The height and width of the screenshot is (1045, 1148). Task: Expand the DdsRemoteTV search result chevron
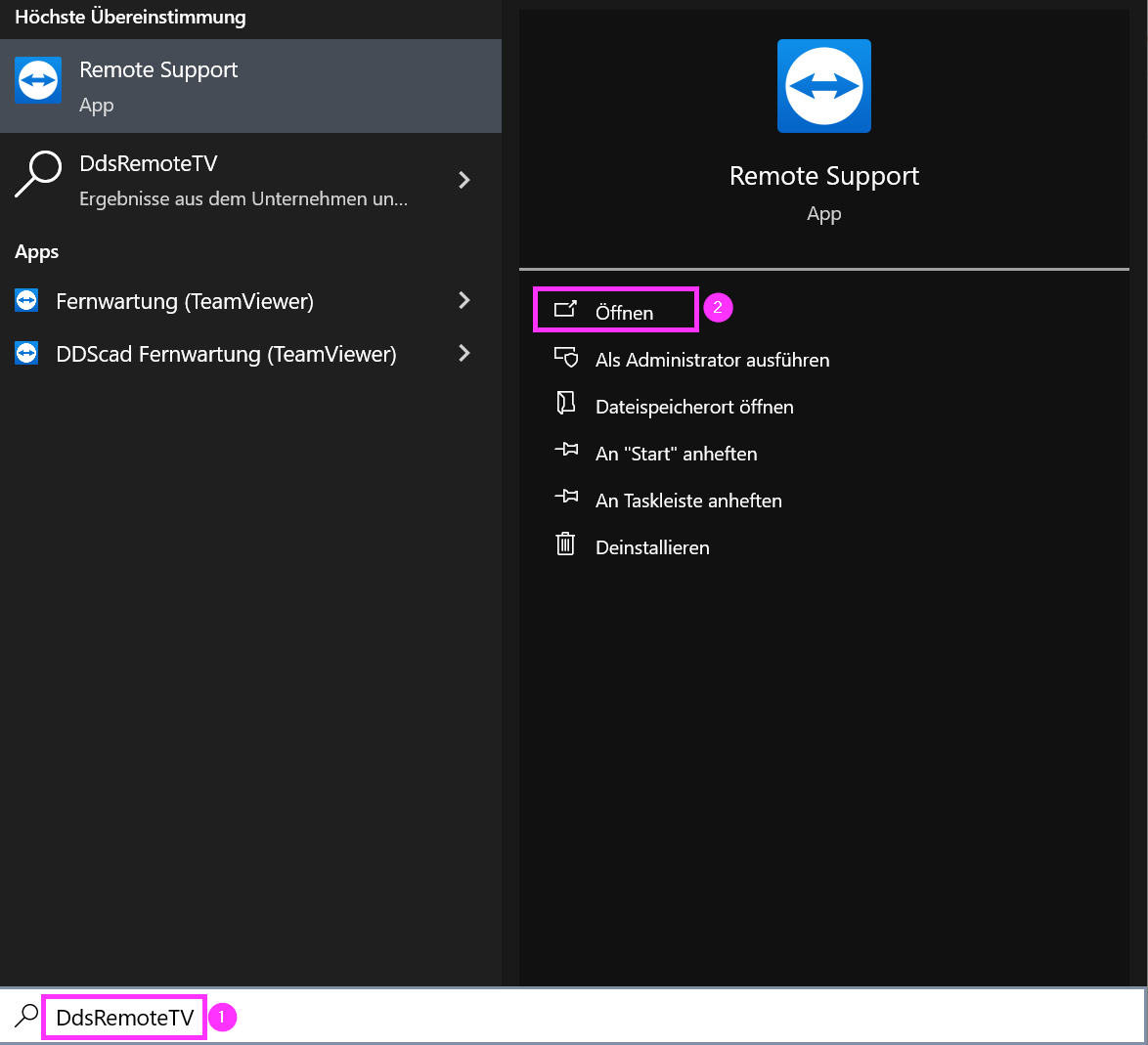(464, 180)
